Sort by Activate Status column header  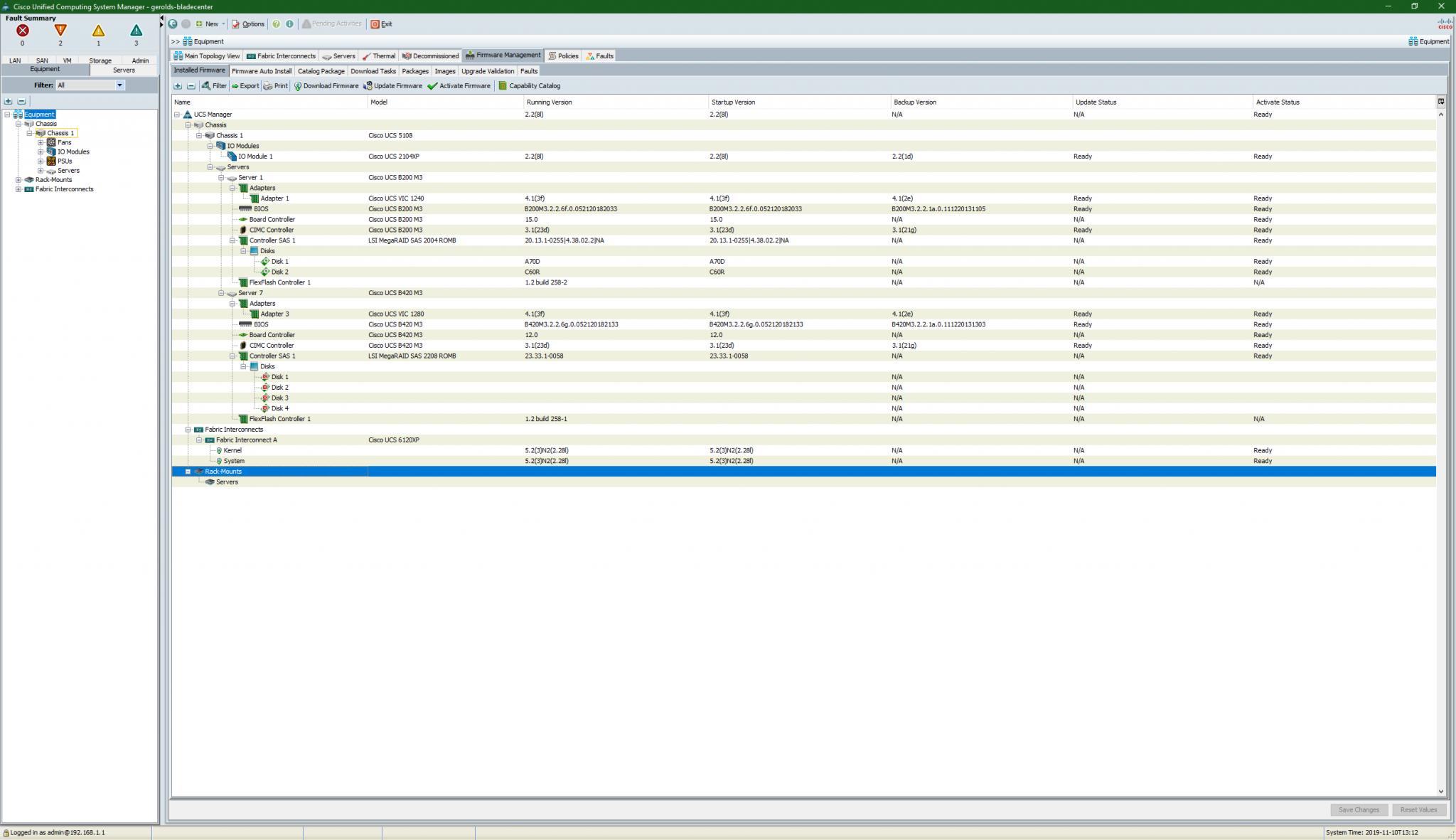tap(1344, 102)
